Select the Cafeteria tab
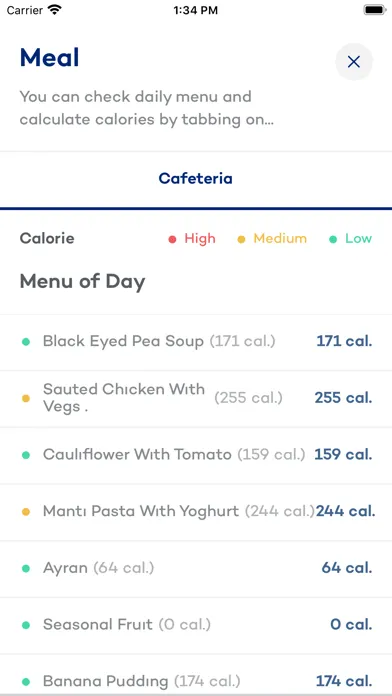This screenshot has width=392, height=696. click(196, 178)
